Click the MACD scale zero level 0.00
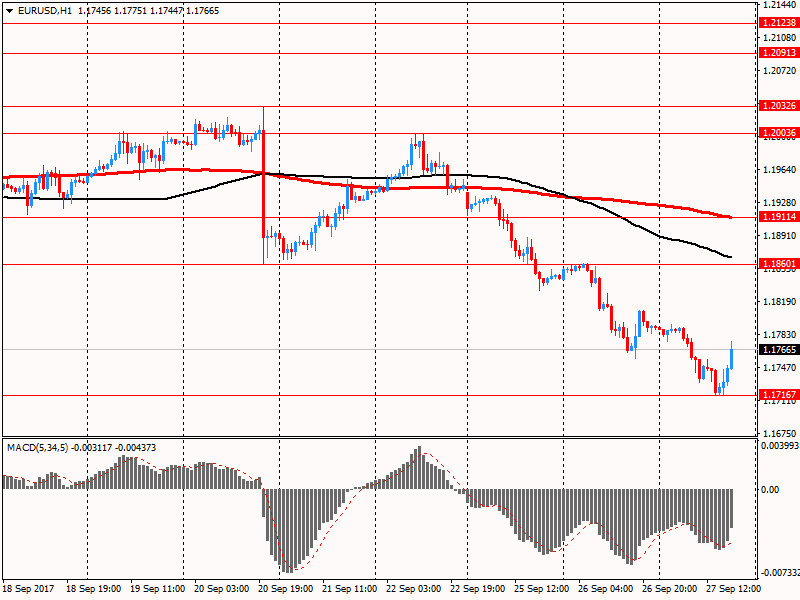 click(x=770, y=490)
